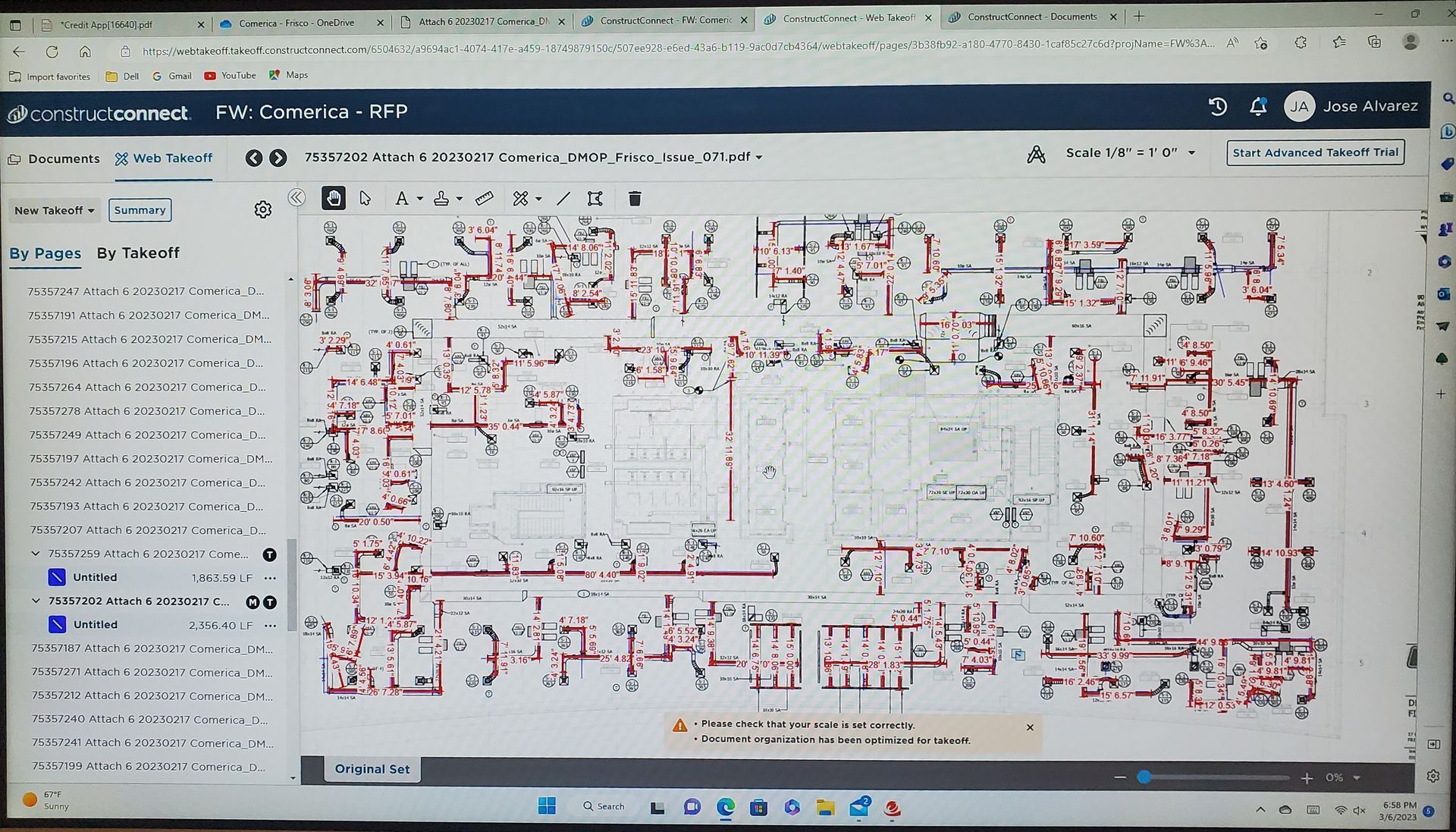Switch to the arrow selection tool
Image resolution: width=1456 pixels, height=832 pixels.
point(366,198)
